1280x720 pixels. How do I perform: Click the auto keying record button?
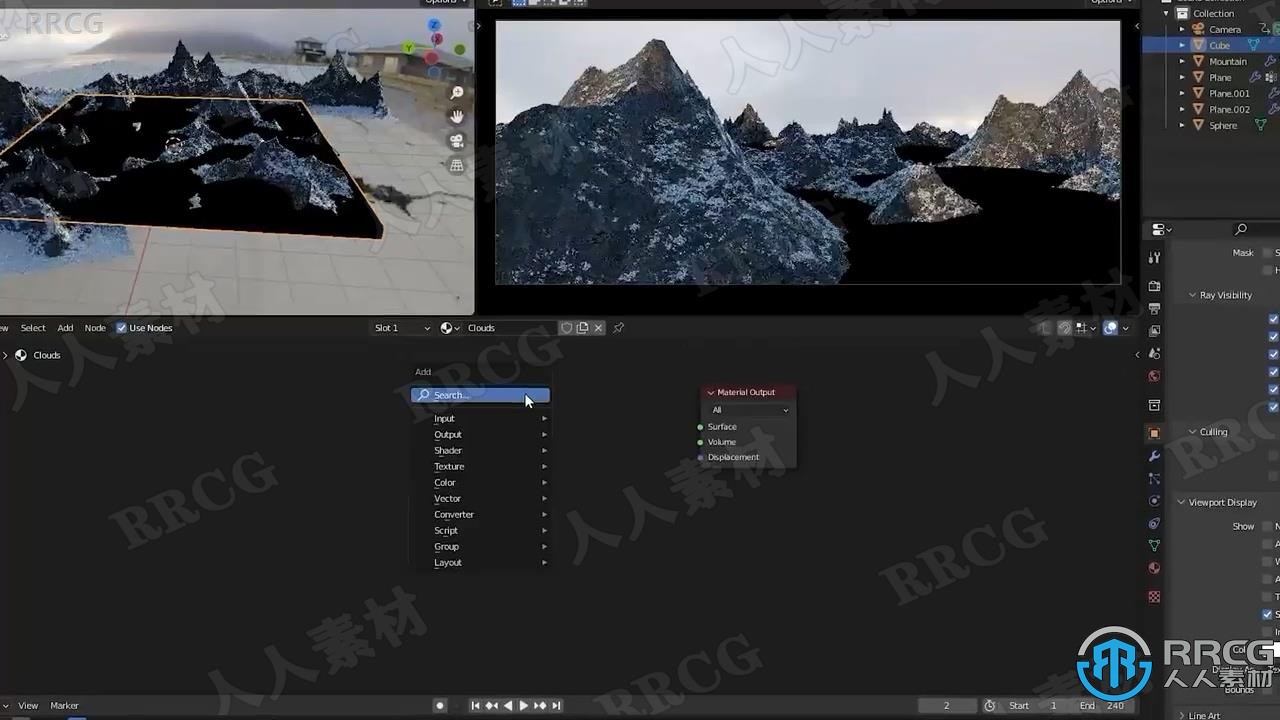pyautogui.click(x=439, y=706)
